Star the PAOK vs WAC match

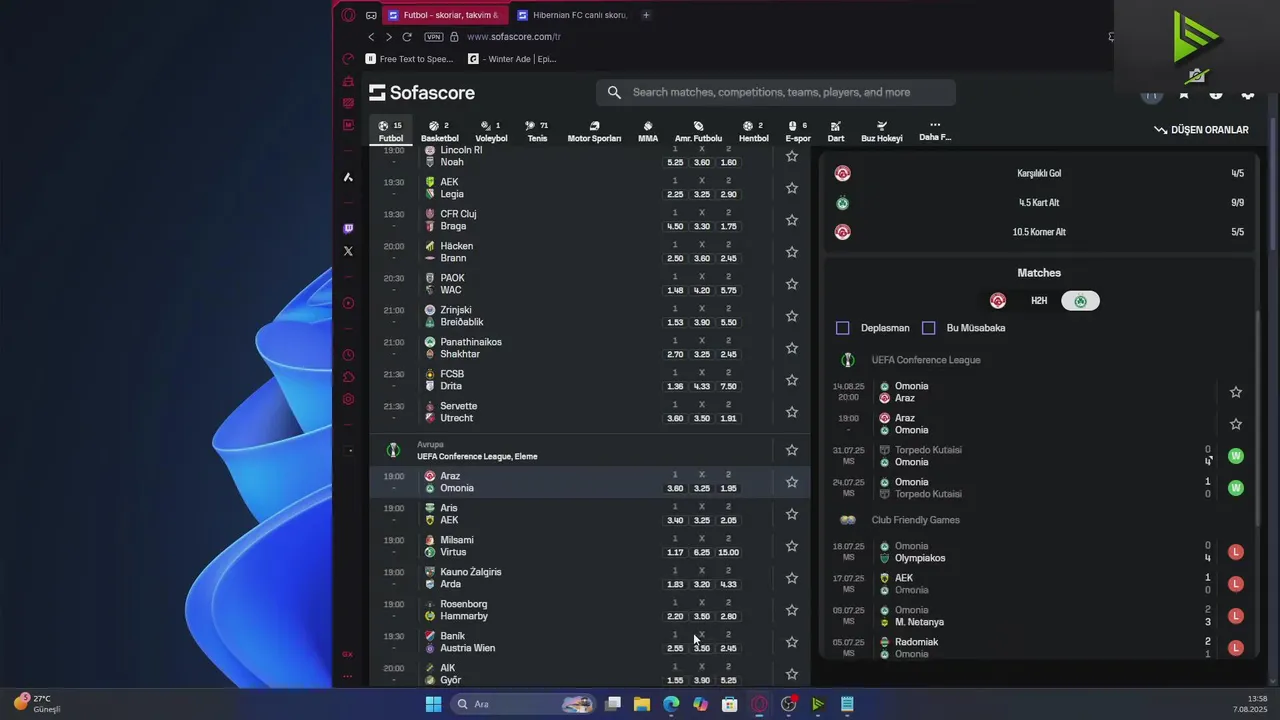792,284
